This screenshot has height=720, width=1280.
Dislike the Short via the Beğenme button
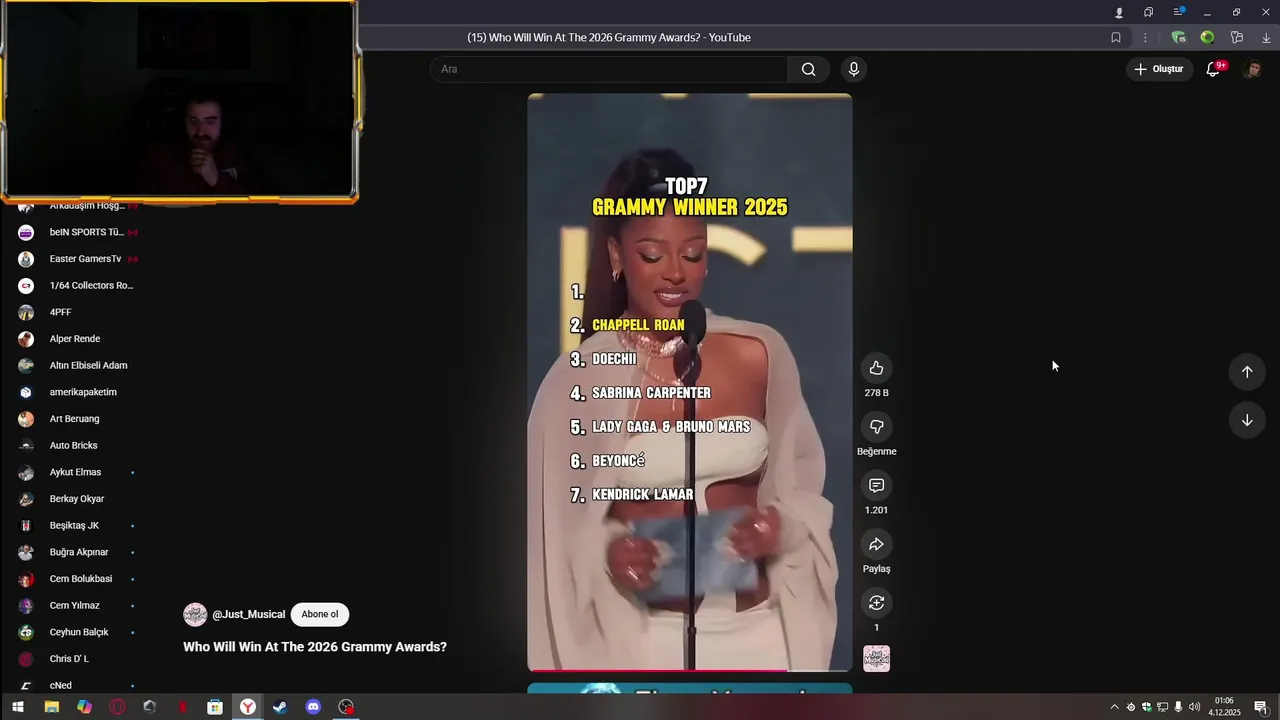(x=876, y=427)
